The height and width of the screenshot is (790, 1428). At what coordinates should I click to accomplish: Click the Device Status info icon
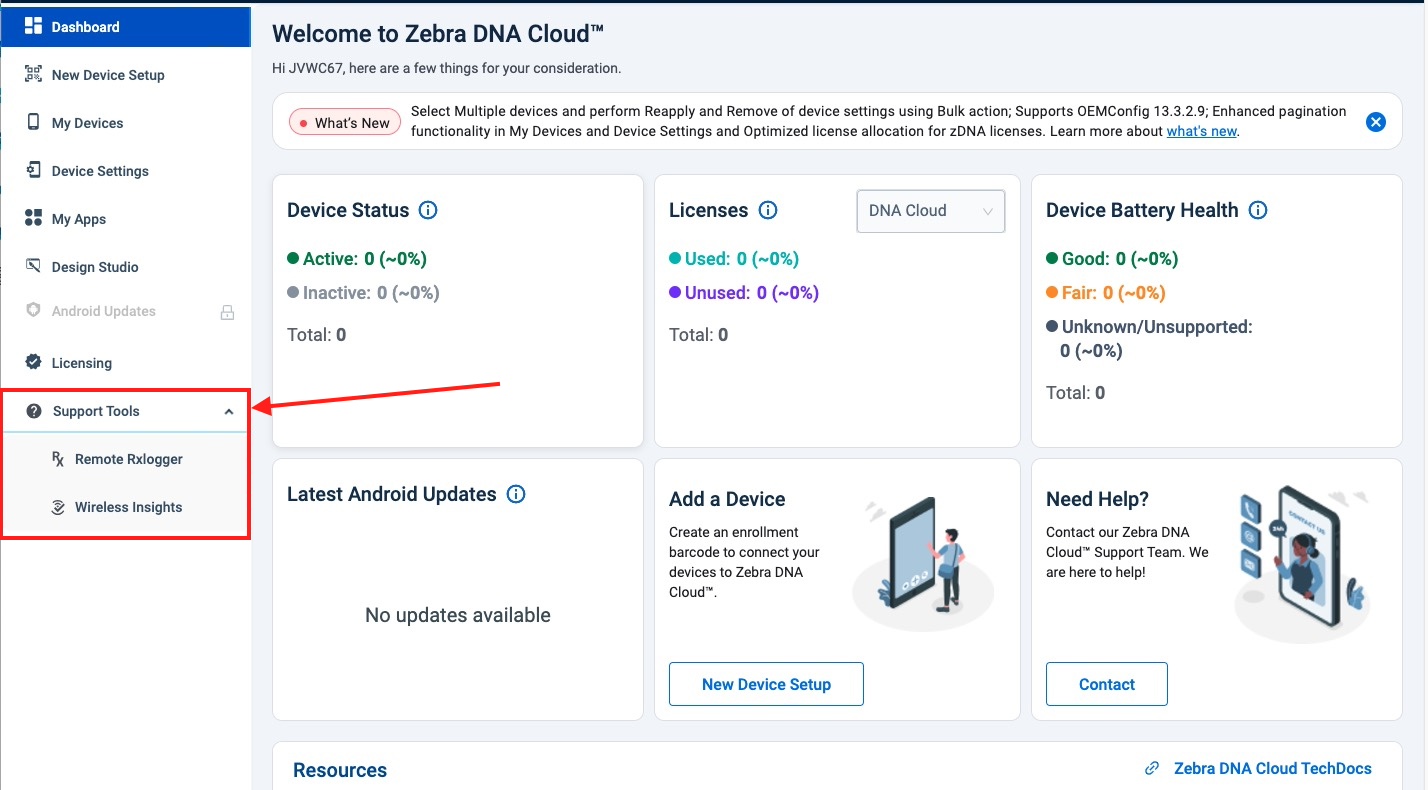tap(428, 210)
